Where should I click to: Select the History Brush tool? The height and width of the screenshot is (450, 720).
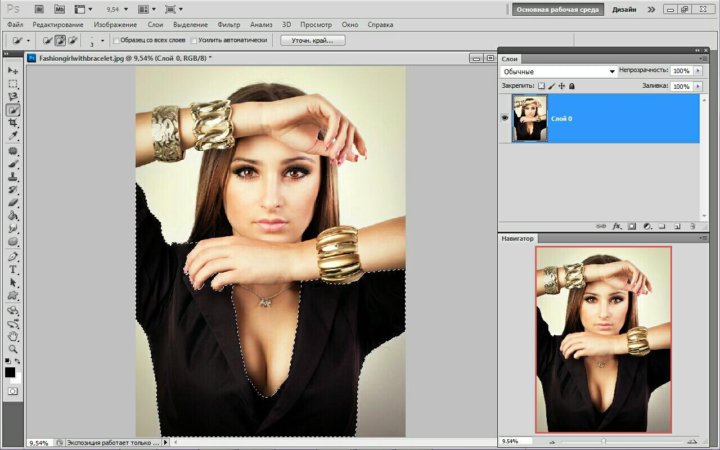(x=13, y=190)
